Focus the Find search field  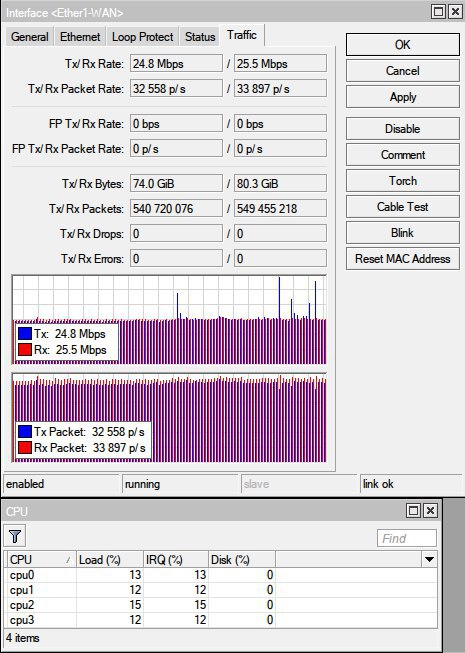(x=406, y=538)
